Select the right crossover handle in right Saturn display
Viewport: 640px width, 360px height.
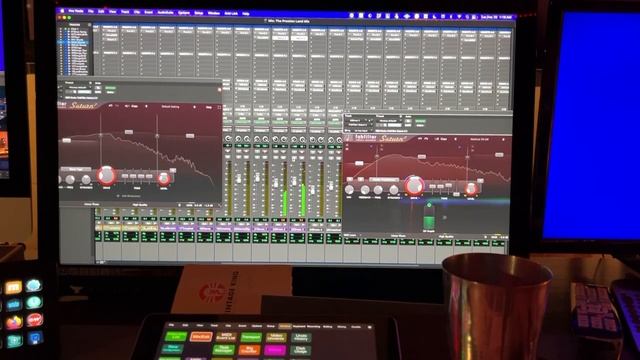click(x=467, y=157)
